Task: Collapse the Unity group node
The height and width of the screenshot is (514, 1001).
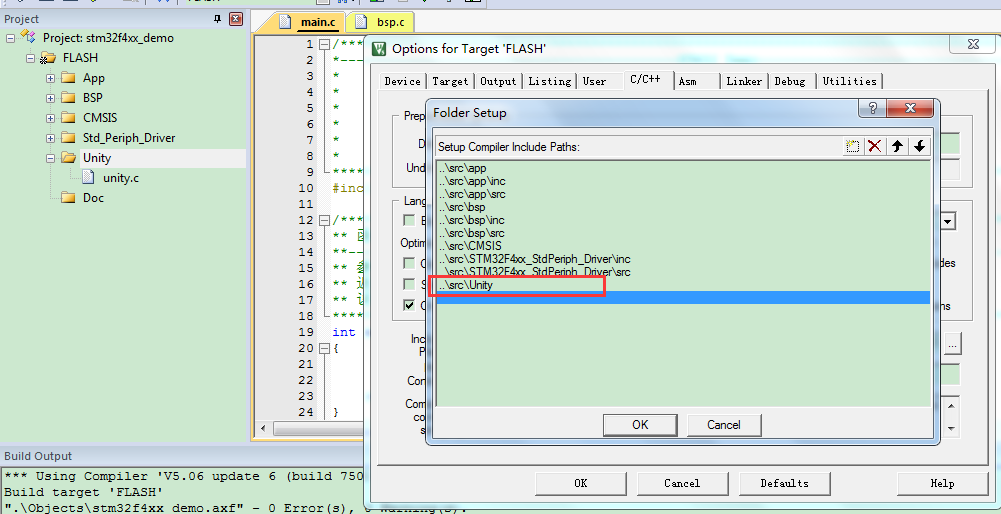Action: 50,158
